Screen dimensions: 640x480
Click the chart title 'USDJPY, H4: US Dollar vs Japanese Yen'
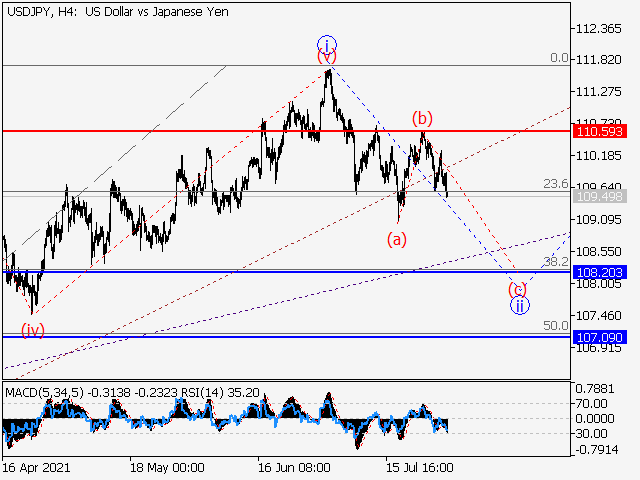(x=118, y=12)
